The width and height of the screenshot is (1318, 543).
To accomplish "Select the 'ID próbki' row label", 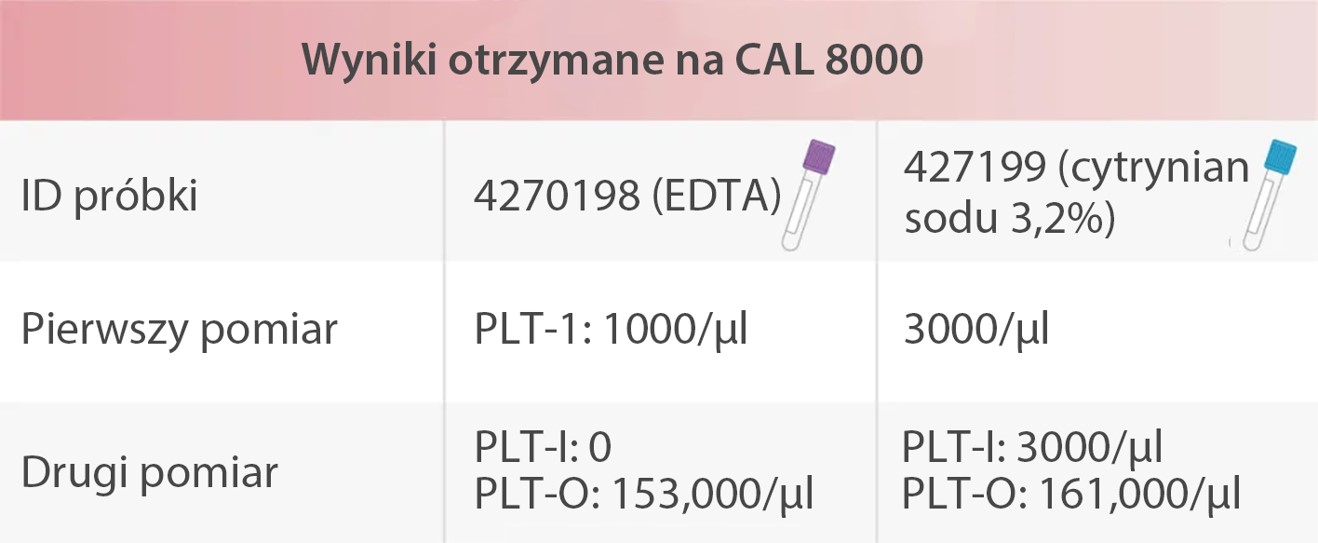I will coord(110,196).
